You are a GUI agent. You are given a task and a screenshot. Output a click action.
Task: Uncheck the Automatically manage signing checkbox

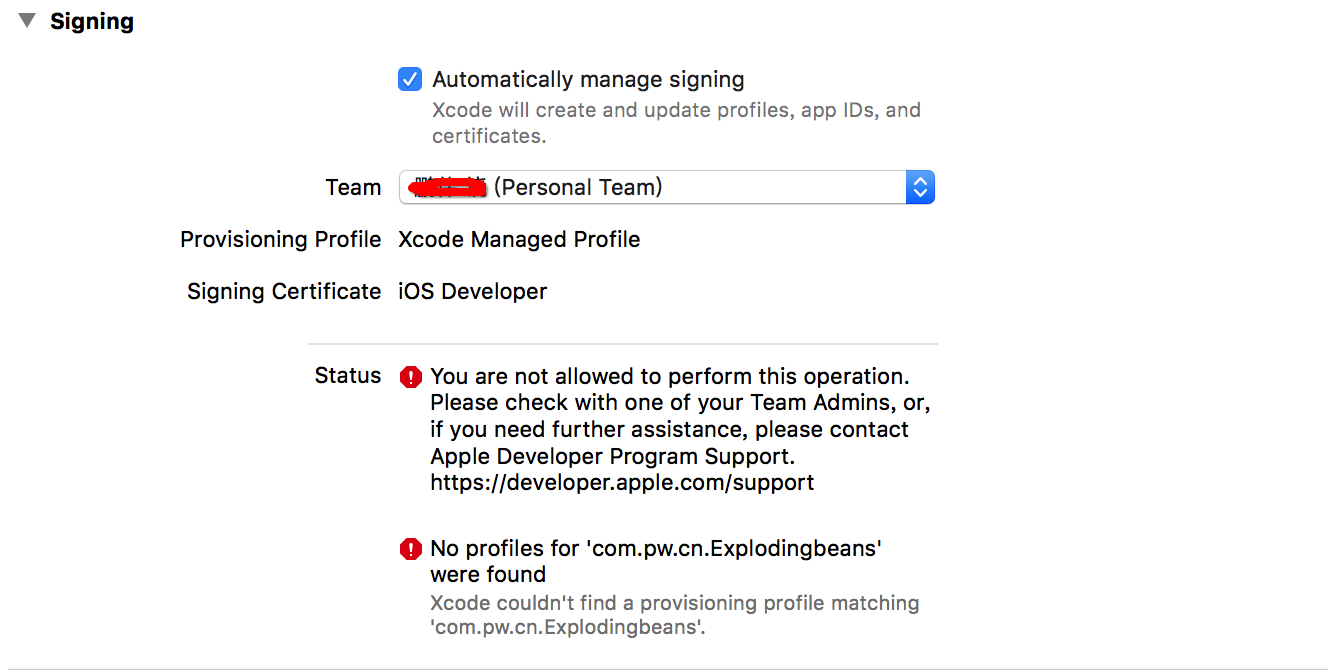pos(410,79)
